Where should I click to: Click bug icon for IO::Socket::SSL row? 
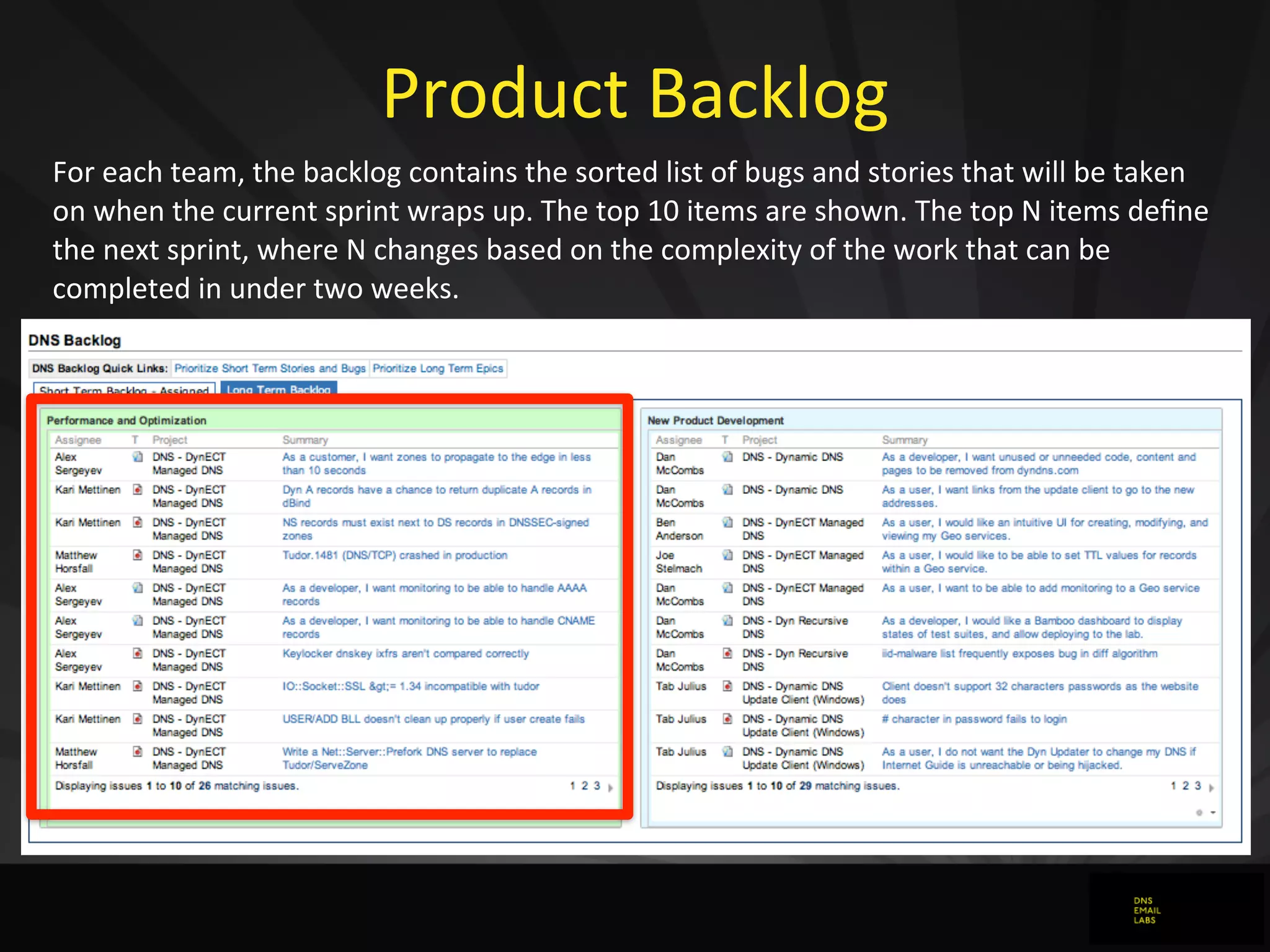[x=138, y=687]
